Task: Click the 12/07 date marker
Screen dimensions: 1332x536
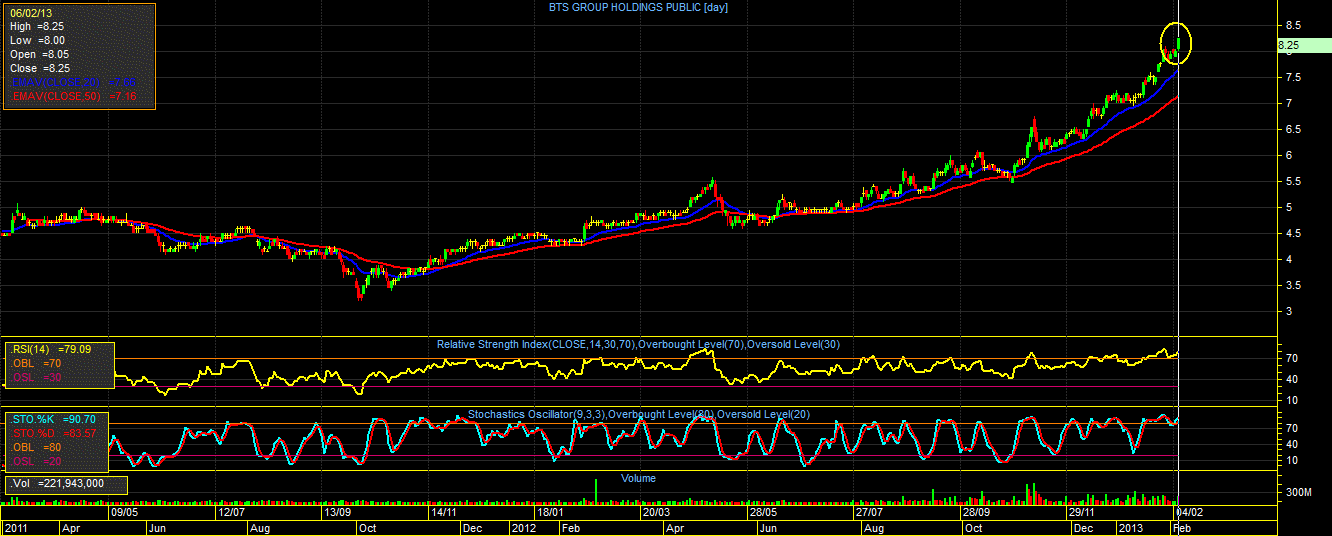Action: [x=231, y=512]
